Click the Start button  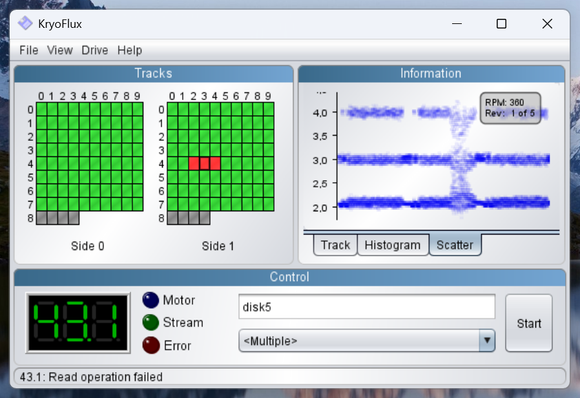click(529, 323)
